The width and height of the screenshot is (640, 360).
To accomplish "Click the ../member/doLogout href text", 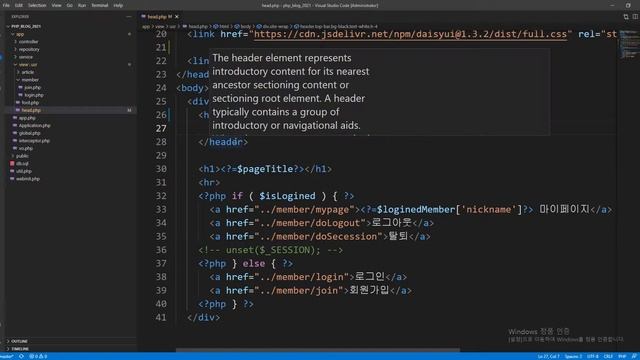I will (313, 223).
